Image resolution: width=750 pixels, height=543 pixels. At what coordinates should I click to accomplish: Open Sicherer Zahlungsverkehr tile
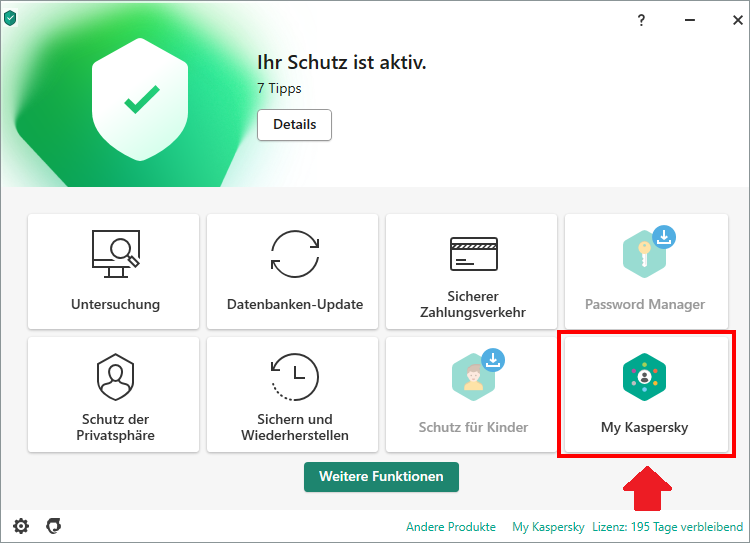coord(473,271)
